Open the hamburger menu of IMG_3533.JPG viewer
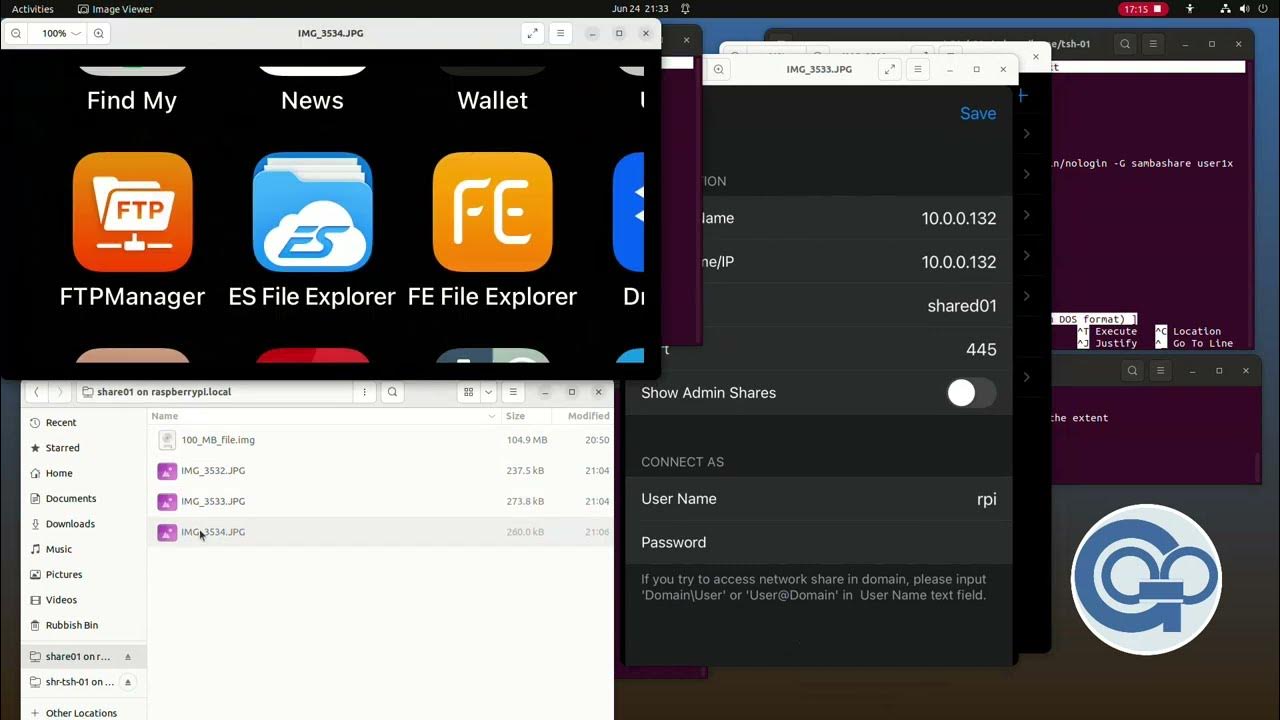 tap(917, 69)
